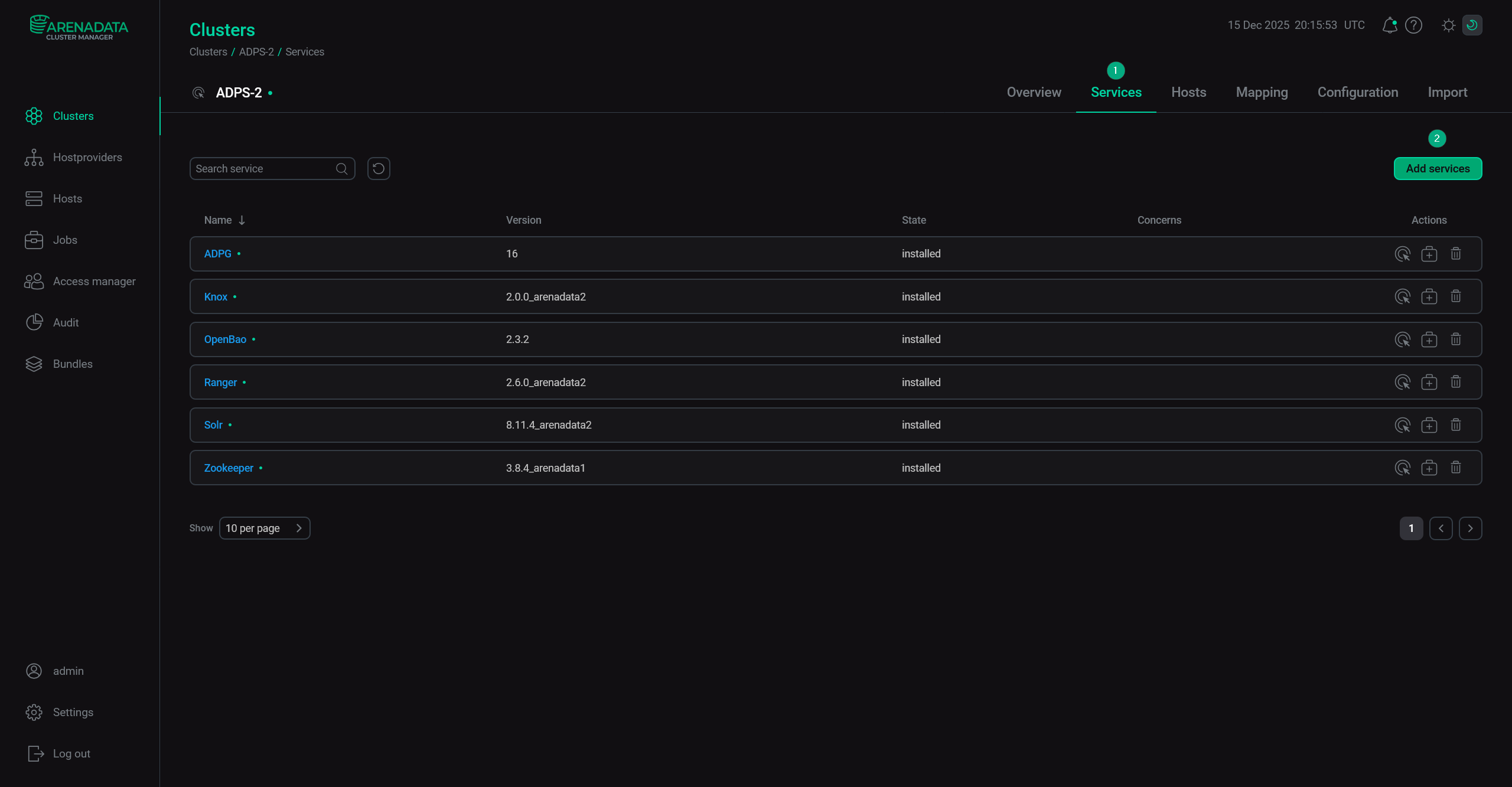This screenshot has width=1512, height=787.
Task: Go to previous page chevron
Action: [1441, 528]
